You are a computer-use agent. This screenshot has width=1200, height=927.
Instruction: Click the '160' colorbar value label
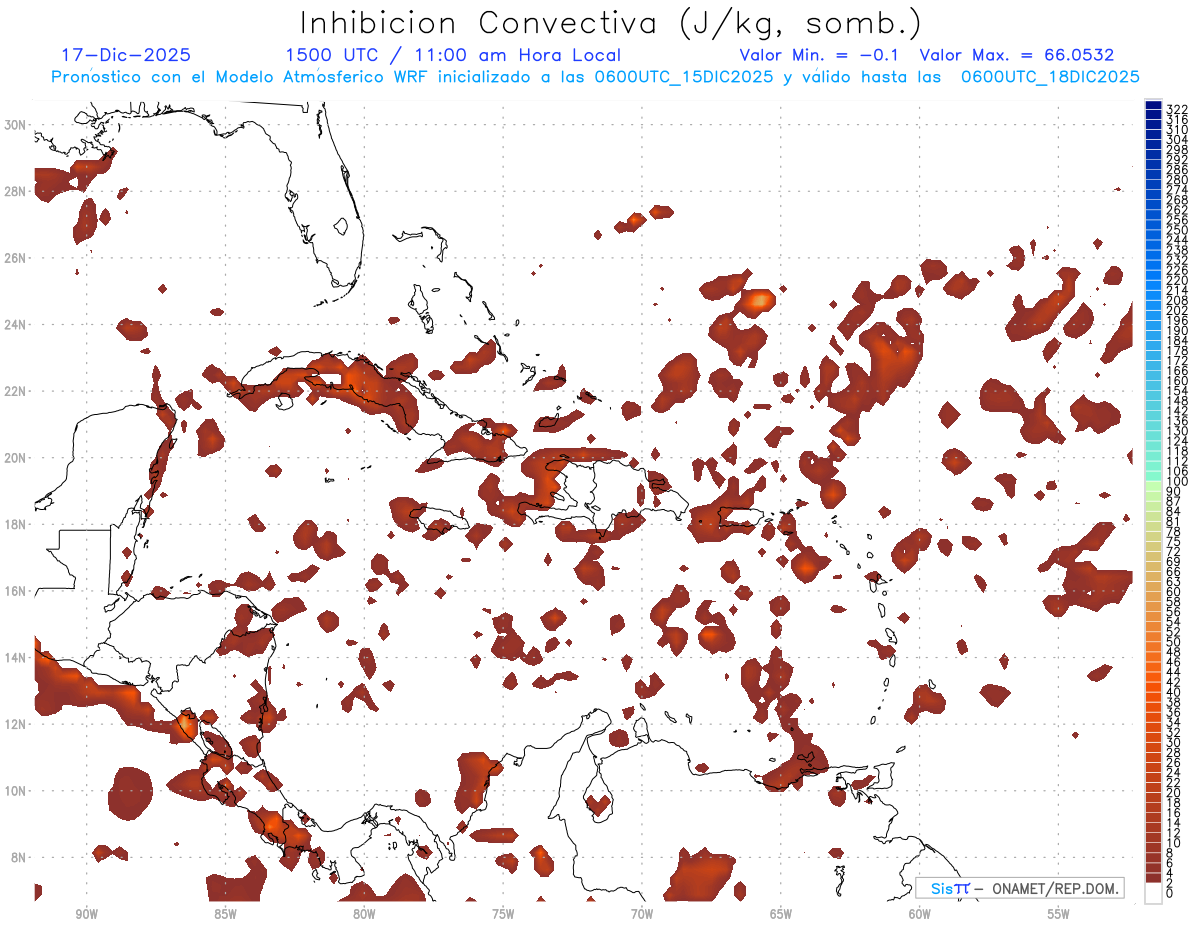(x=1177, y=381)
